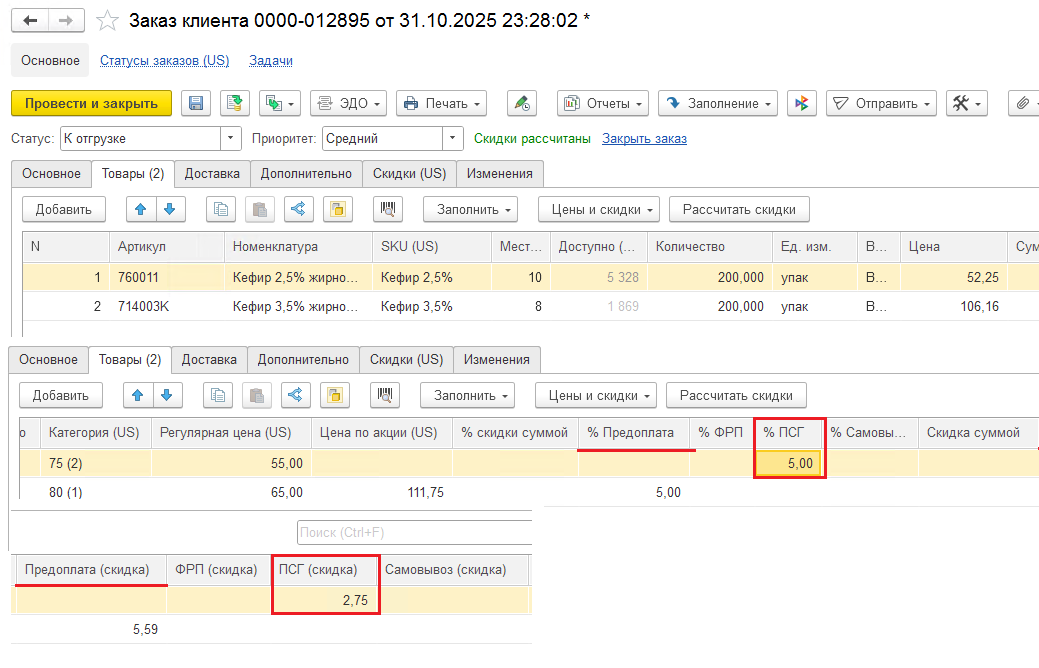
Task: Click the pencil with clock icon
Action: [521, 103]
